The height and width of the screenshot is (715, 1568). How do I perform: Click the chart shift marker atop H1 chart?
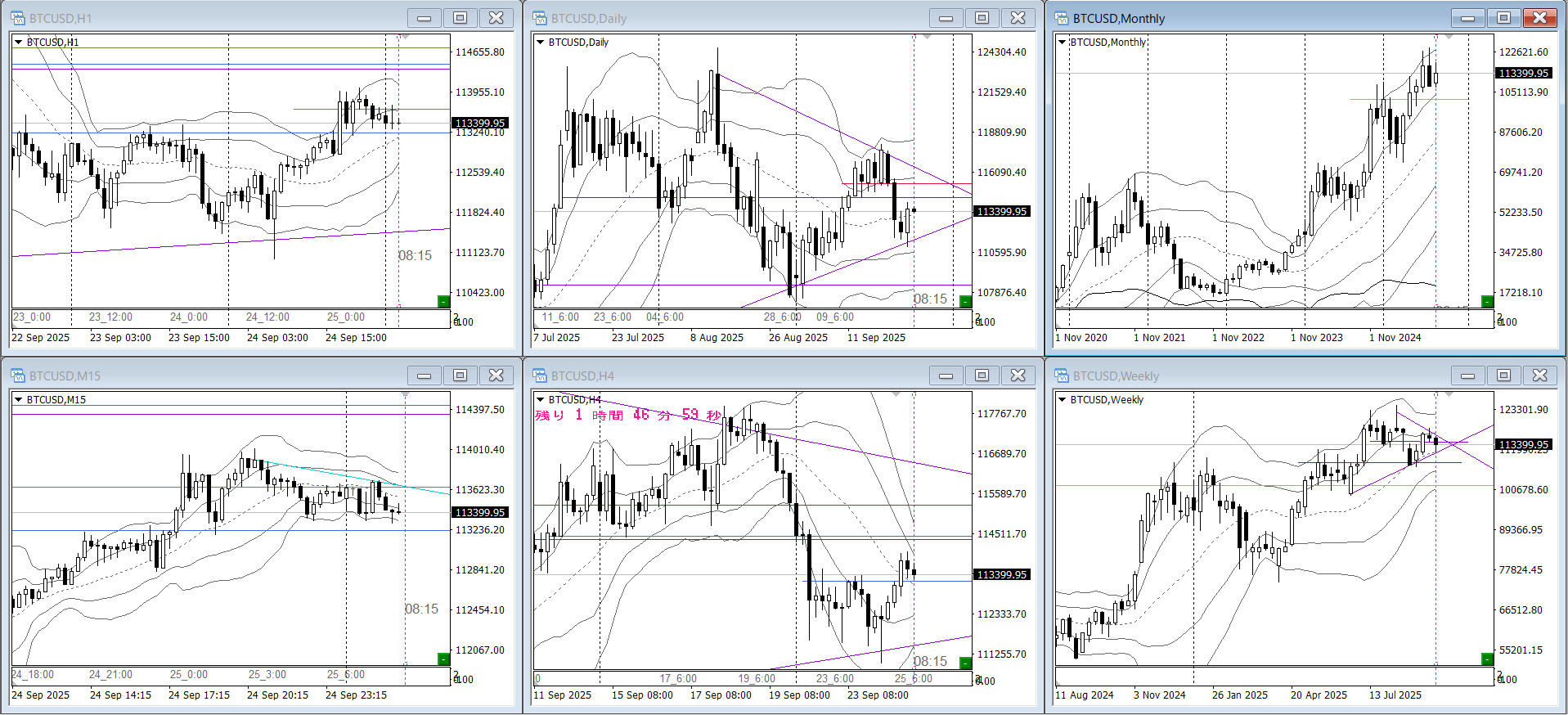404,38
